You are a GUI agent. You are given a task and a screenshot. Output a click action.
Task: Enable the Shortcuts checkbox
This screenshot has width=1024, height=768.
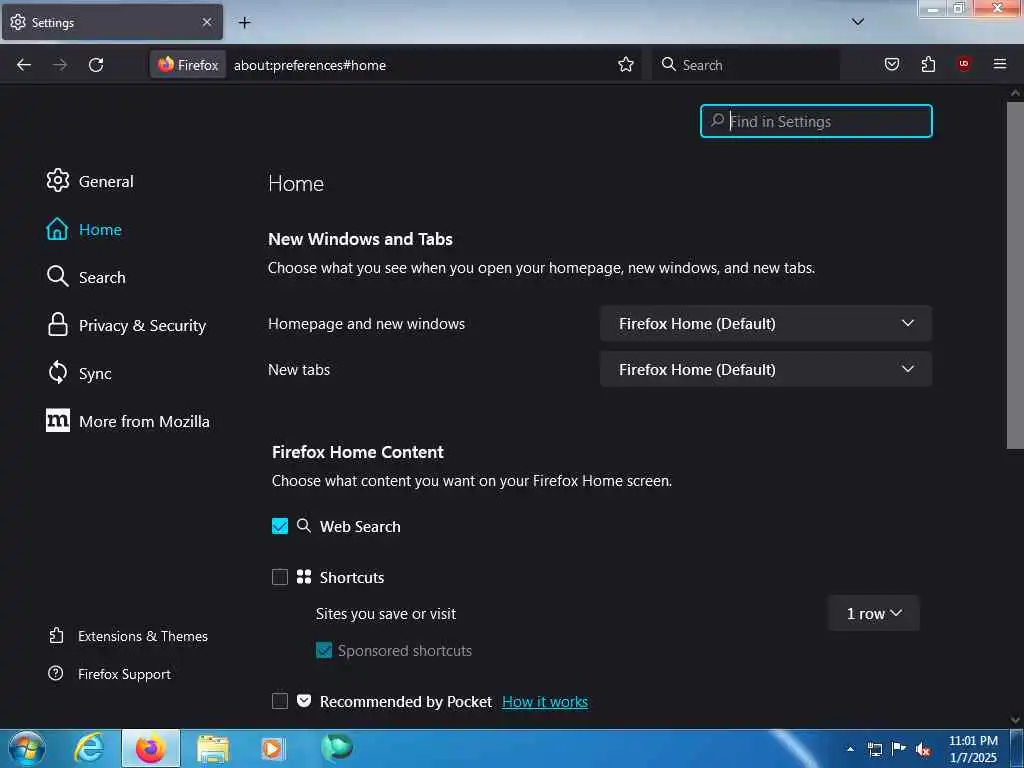click(280, 577)
